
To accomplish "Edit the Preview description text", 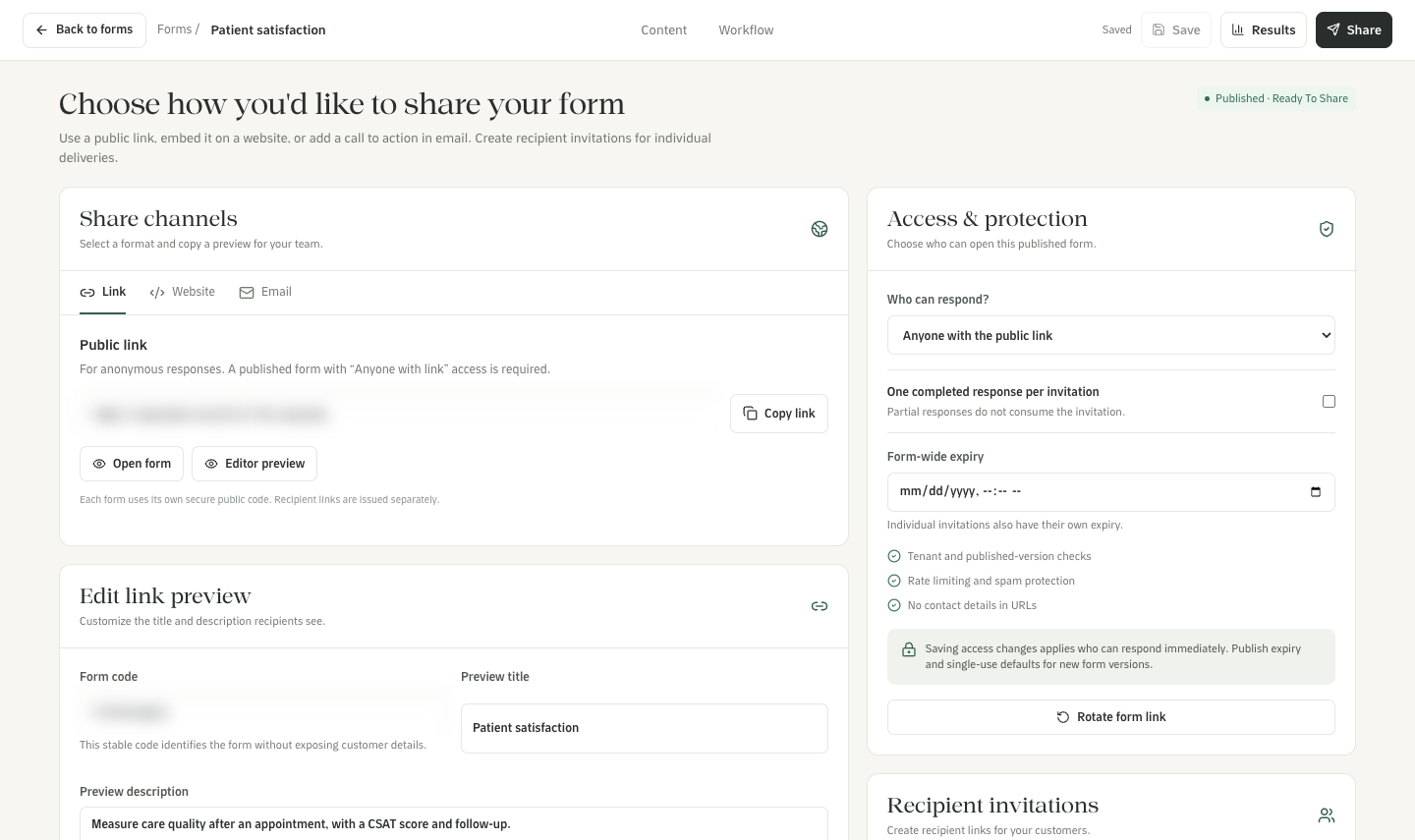I will pos(454,824).
